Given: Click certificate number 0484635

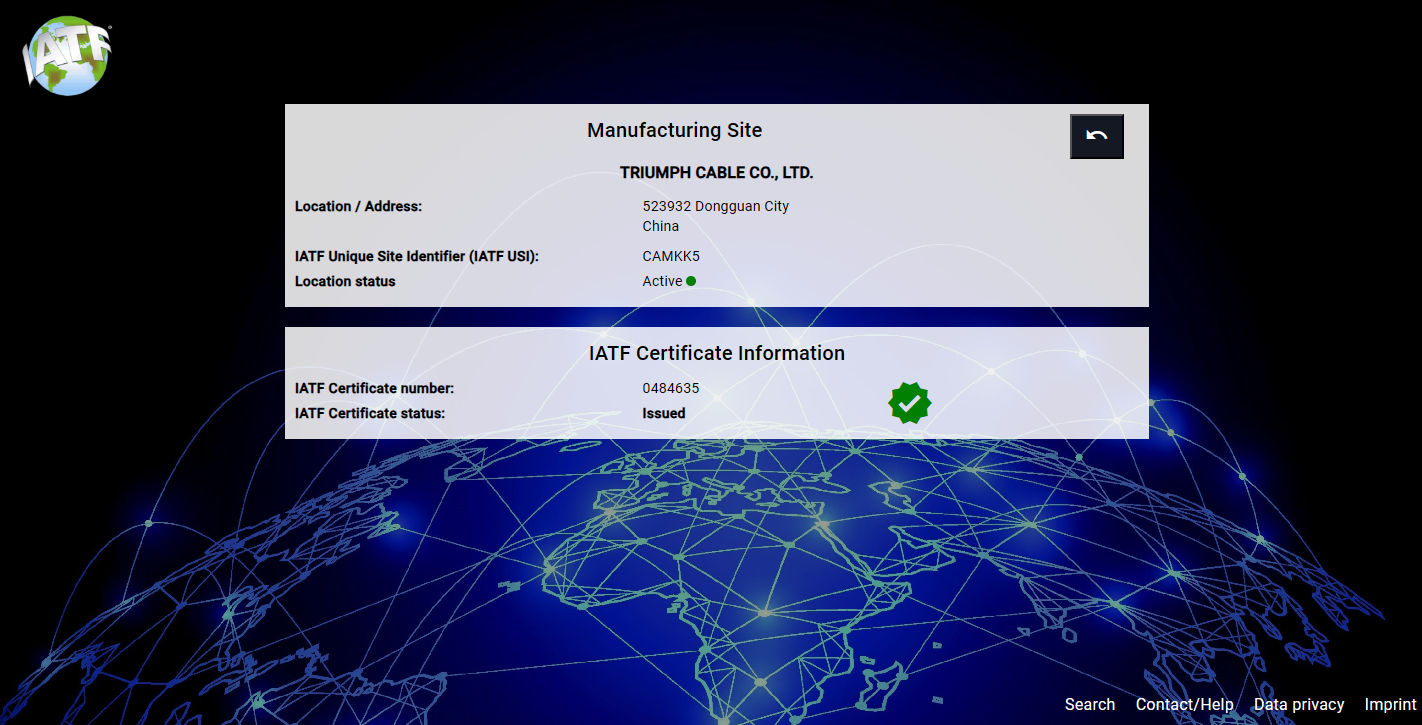Looking at the screenshot, I should click(x=670, y=388).
